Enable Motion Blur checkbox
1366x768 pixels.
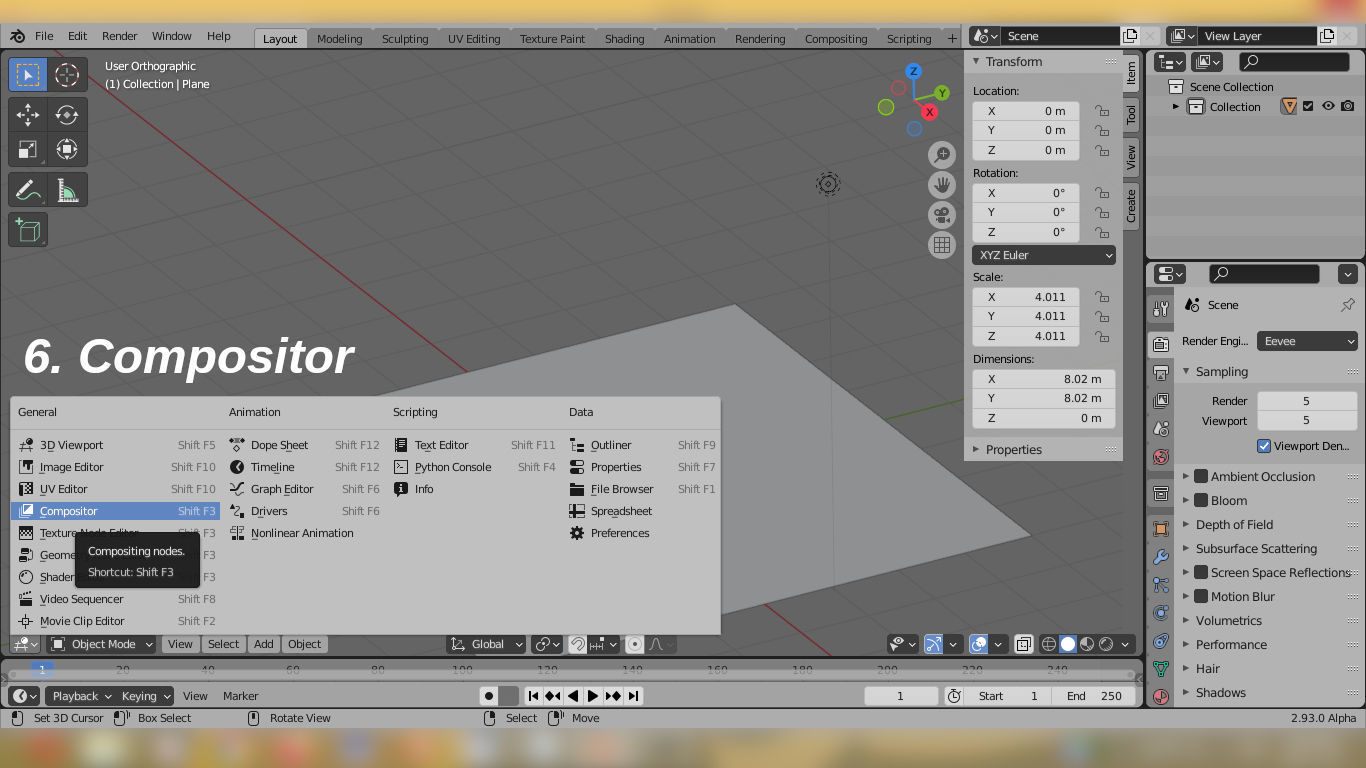[1202, 597]
